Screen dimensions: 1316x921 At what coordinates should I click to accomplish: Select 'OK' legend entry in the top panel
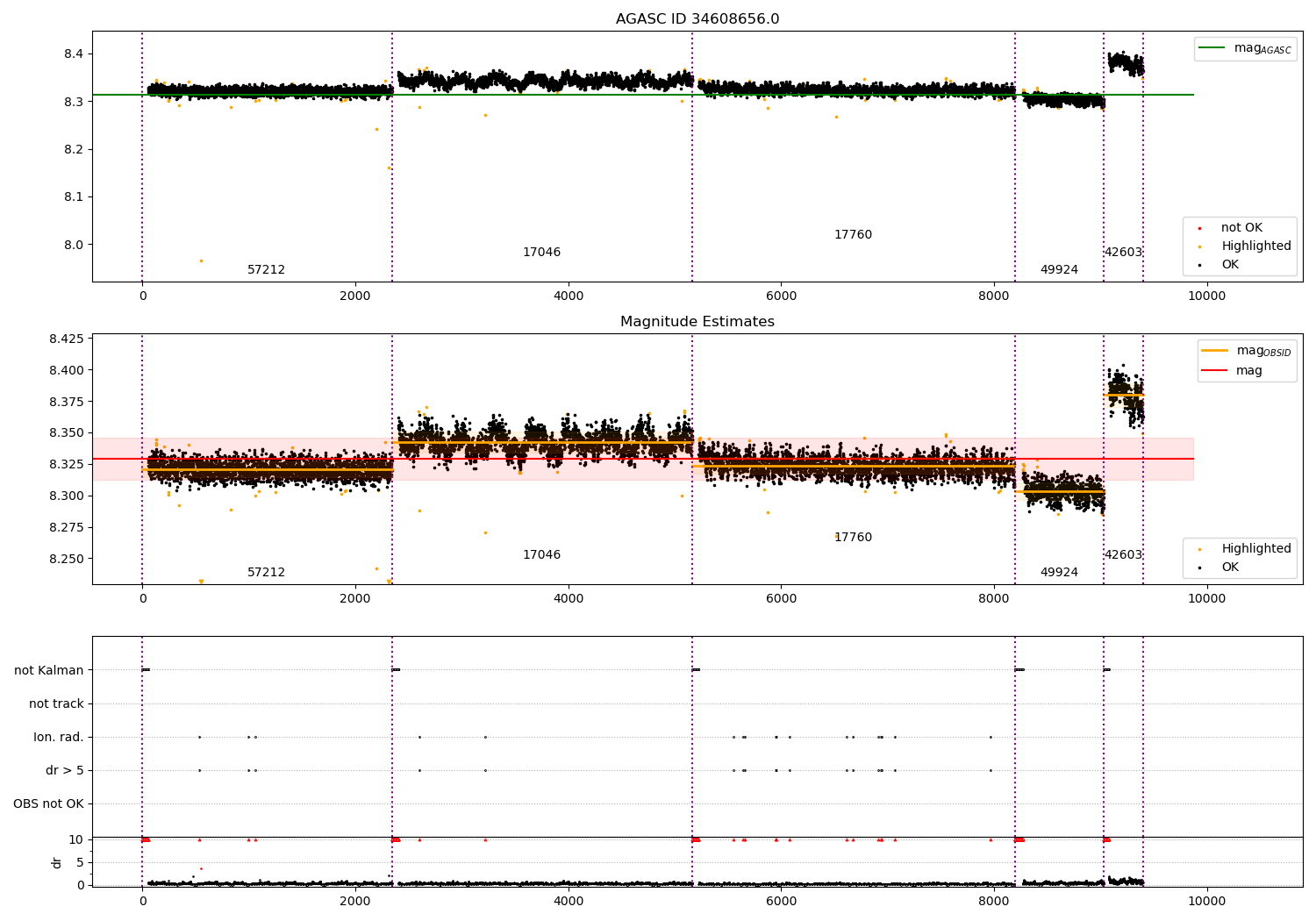1230,265
